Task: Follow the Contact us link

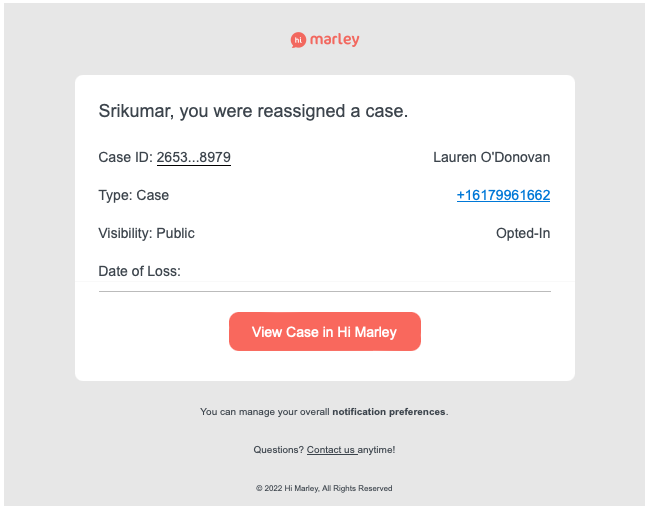Action: pyautogui.click(x=331, y=450)
